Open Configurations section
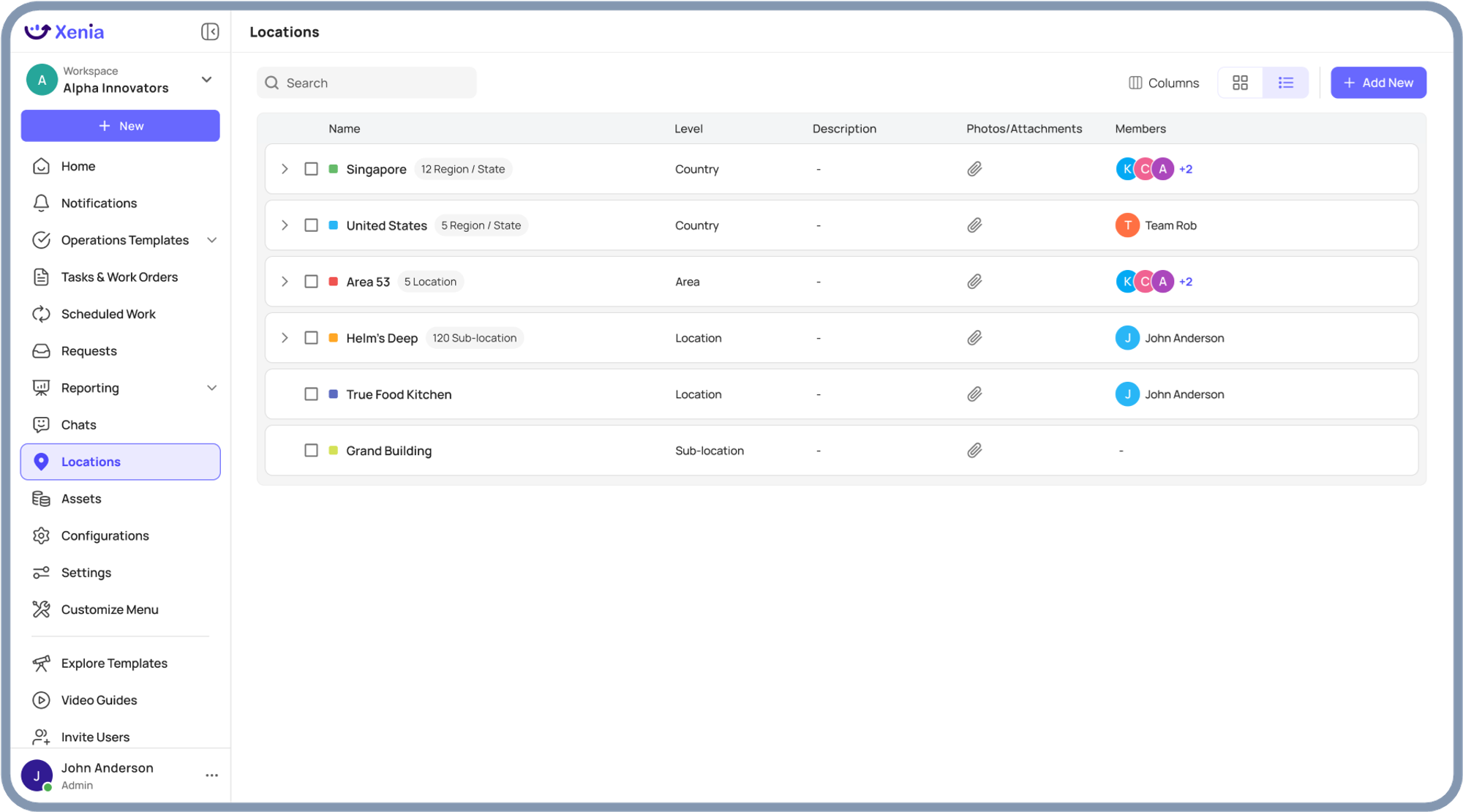 tap(105, 535)
